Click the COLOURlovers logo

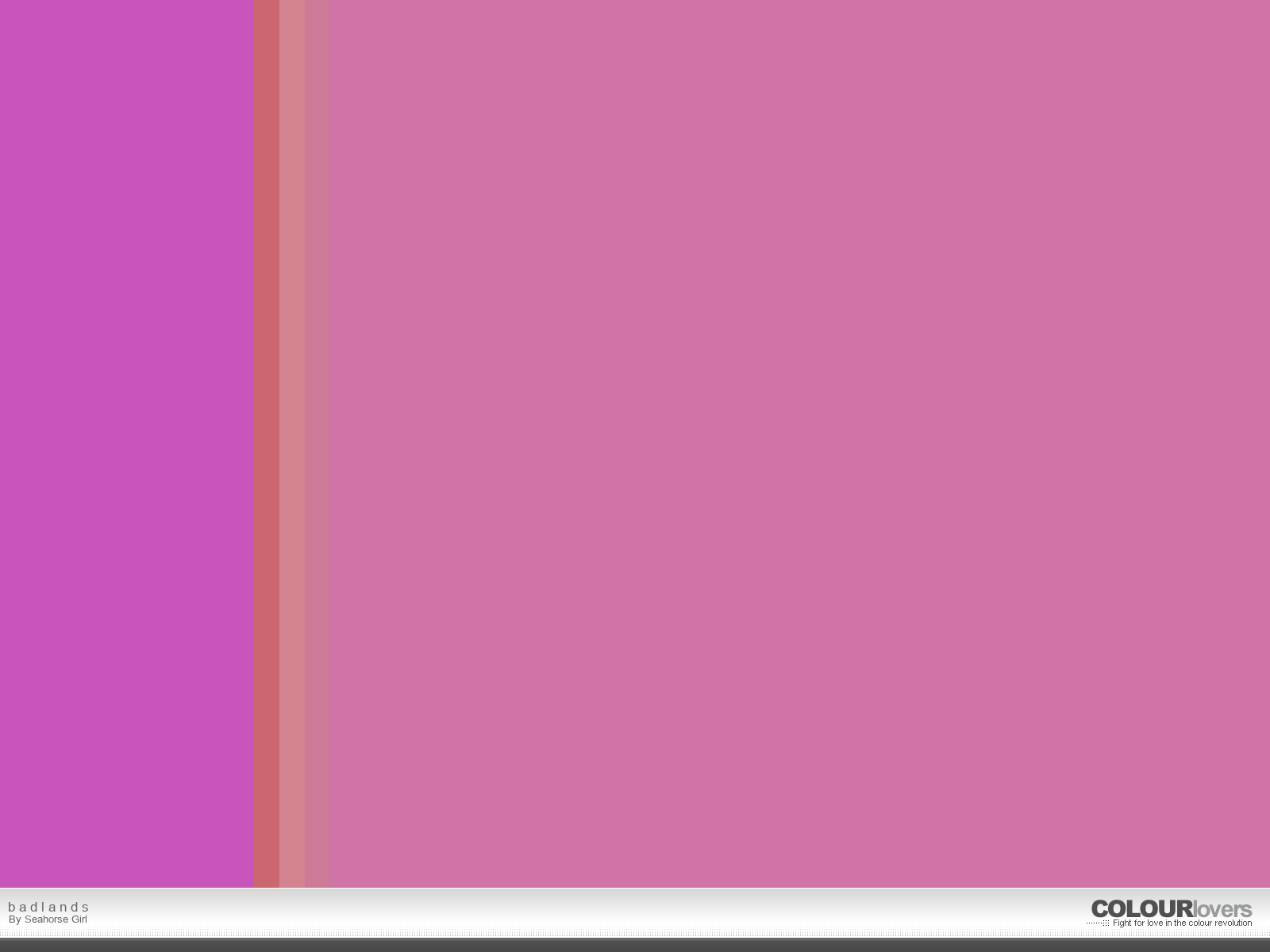1172,909
